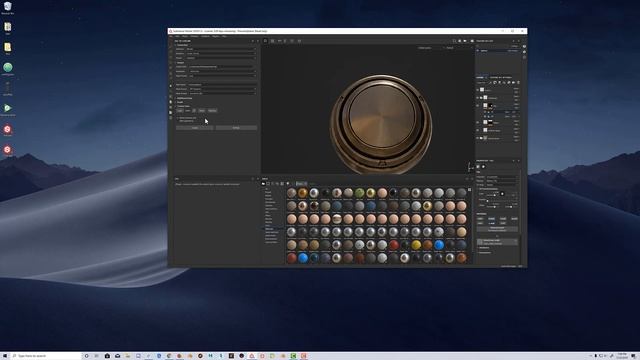The height and width of the screenshot is (360, 640).
Task: Open the second dropdown in the plugin panel
Action: coord(221,53)
